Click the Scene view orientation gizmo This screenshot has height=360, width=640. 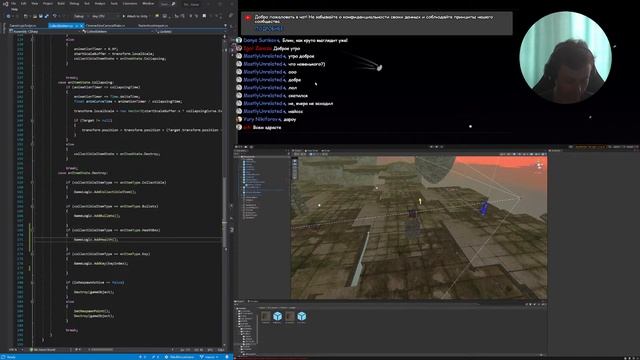[539, 165]
